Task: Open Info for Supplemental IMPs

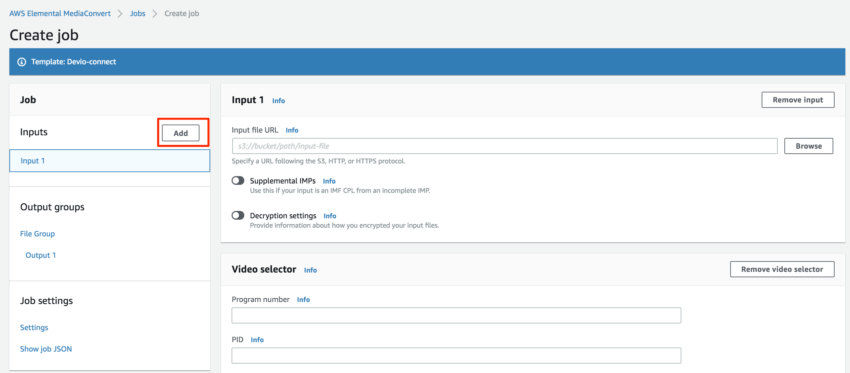Action: coord(329,181)
